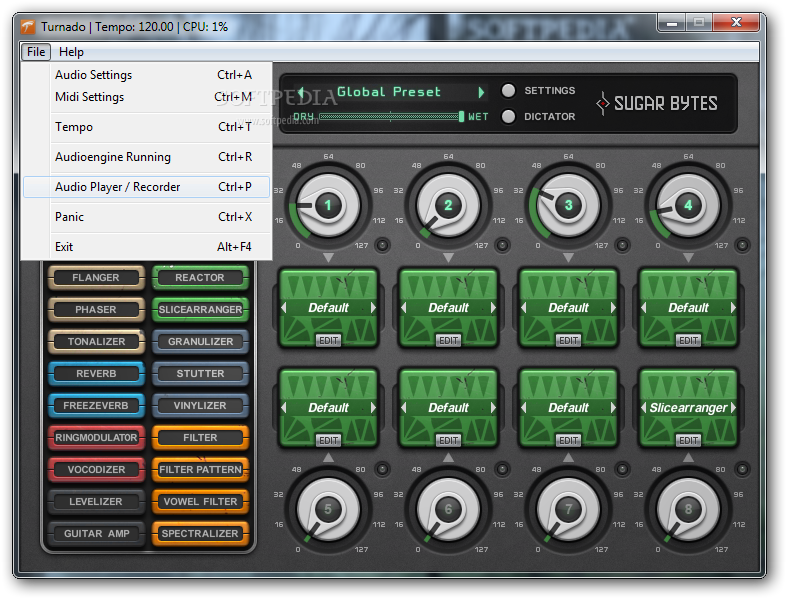Click knob 2 dial

pos(448,205)
